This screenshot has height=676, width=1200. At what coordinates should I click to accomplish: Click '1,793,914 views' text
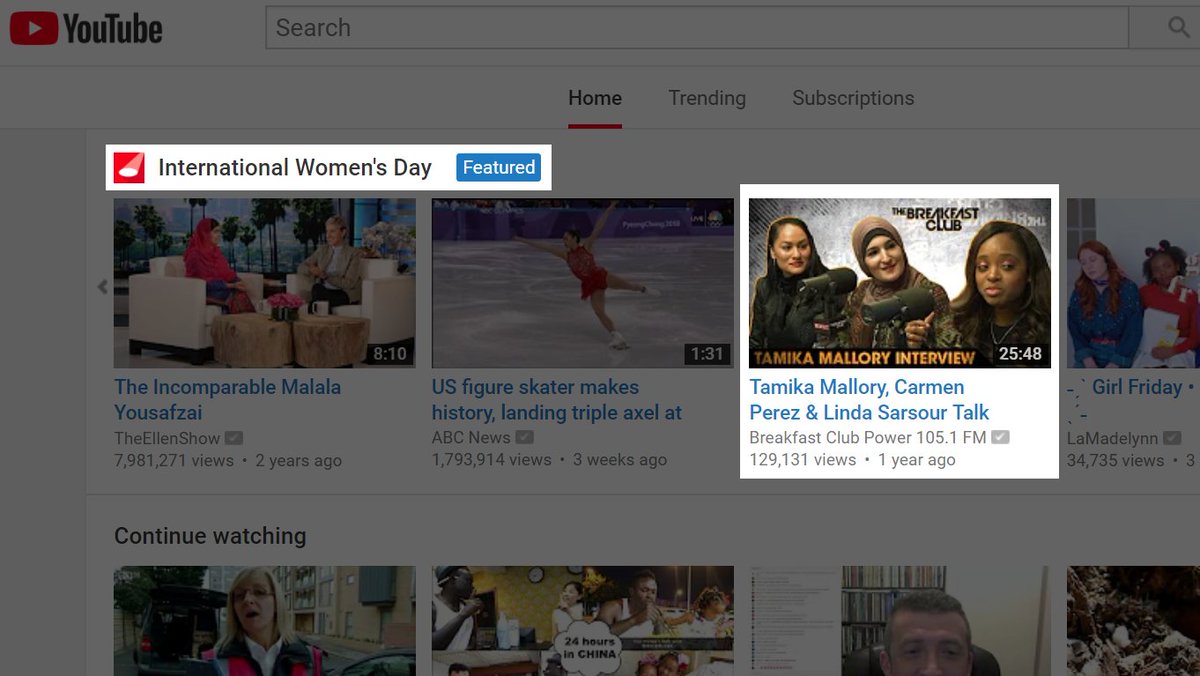click(492, 461)
